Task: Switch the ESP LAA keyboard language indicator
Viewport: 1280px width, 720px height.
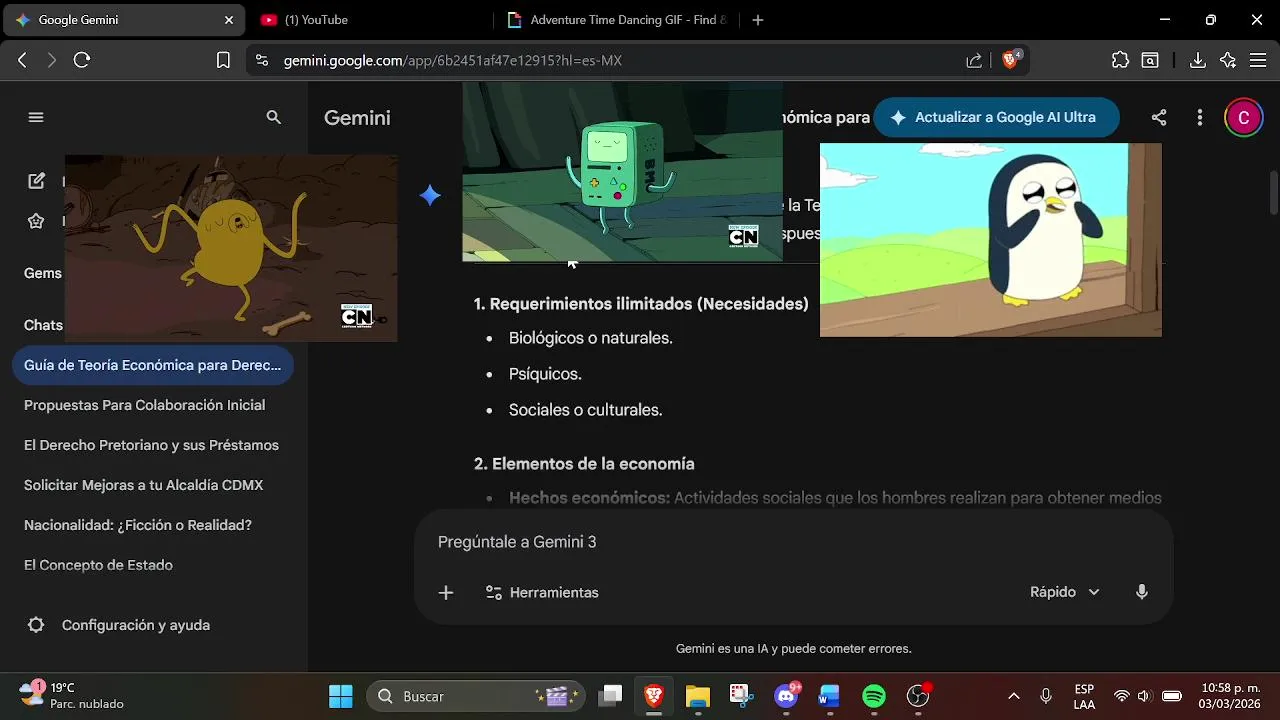Action: [1084, 696]
